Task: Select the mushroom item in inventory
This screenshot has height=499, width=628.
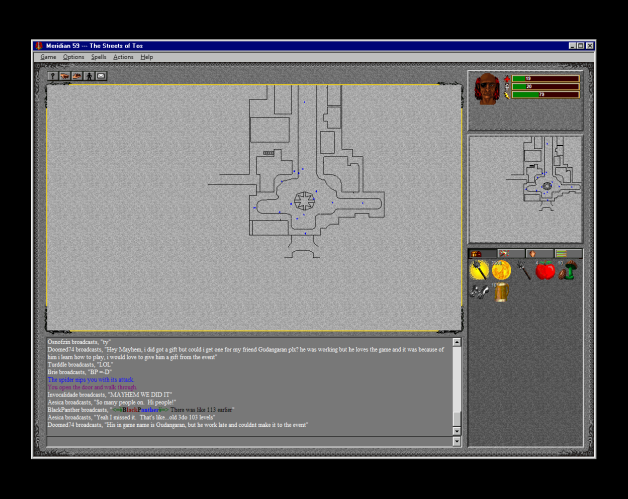Action: [568, 270]
